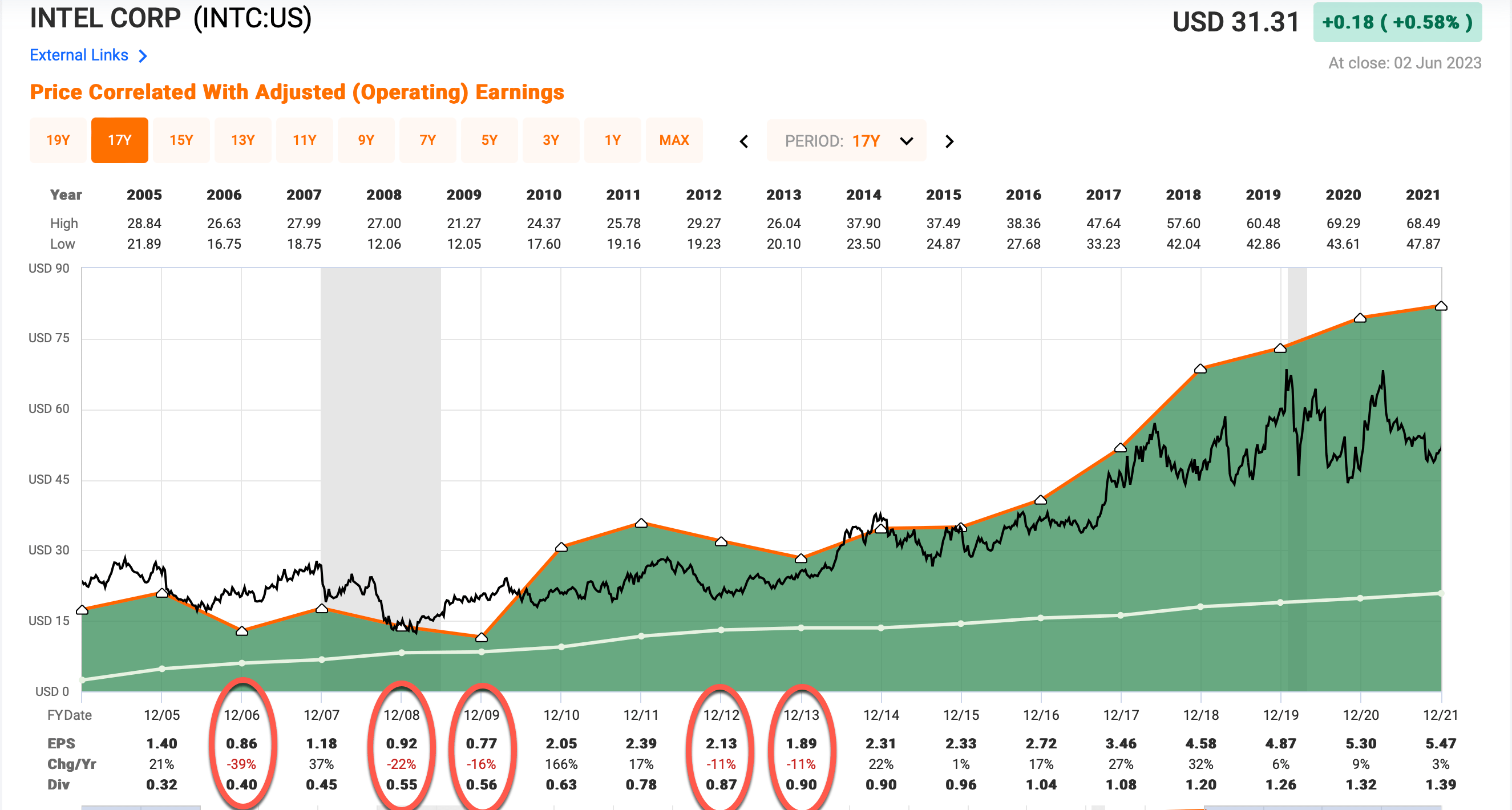Click the 12/13 EPS value 1.89
The image size is (1512, 810).
pyautogui.click(x=801, y=744)
